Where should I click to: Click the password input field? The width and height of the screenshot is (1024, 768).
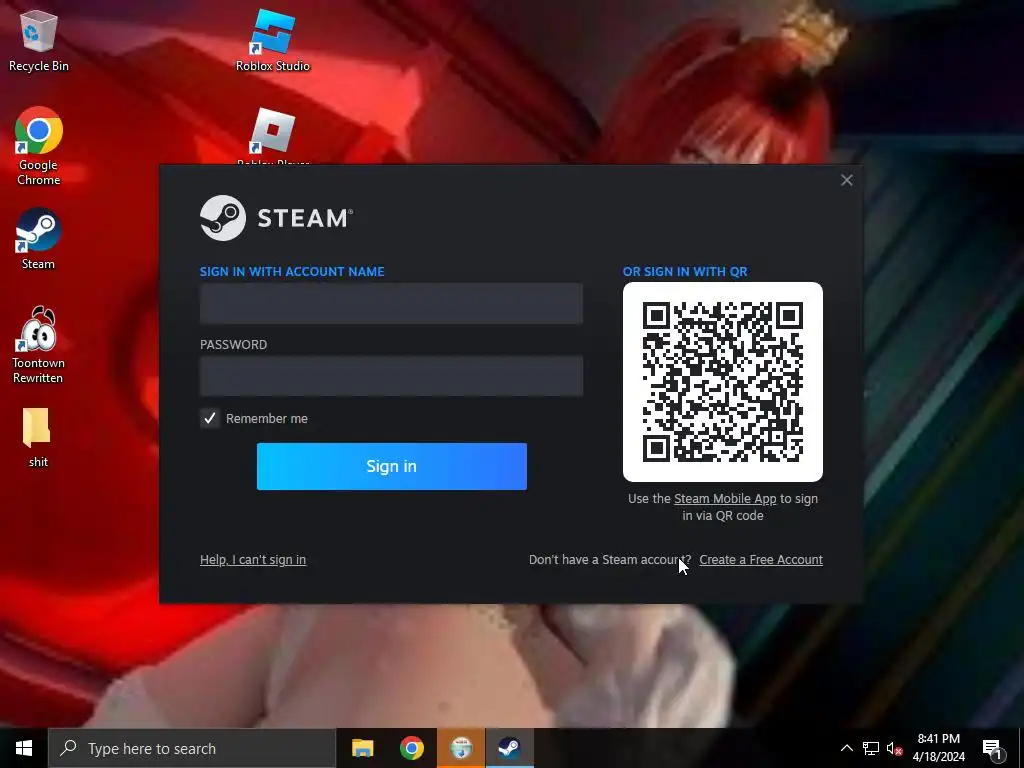tap(391, 376)
